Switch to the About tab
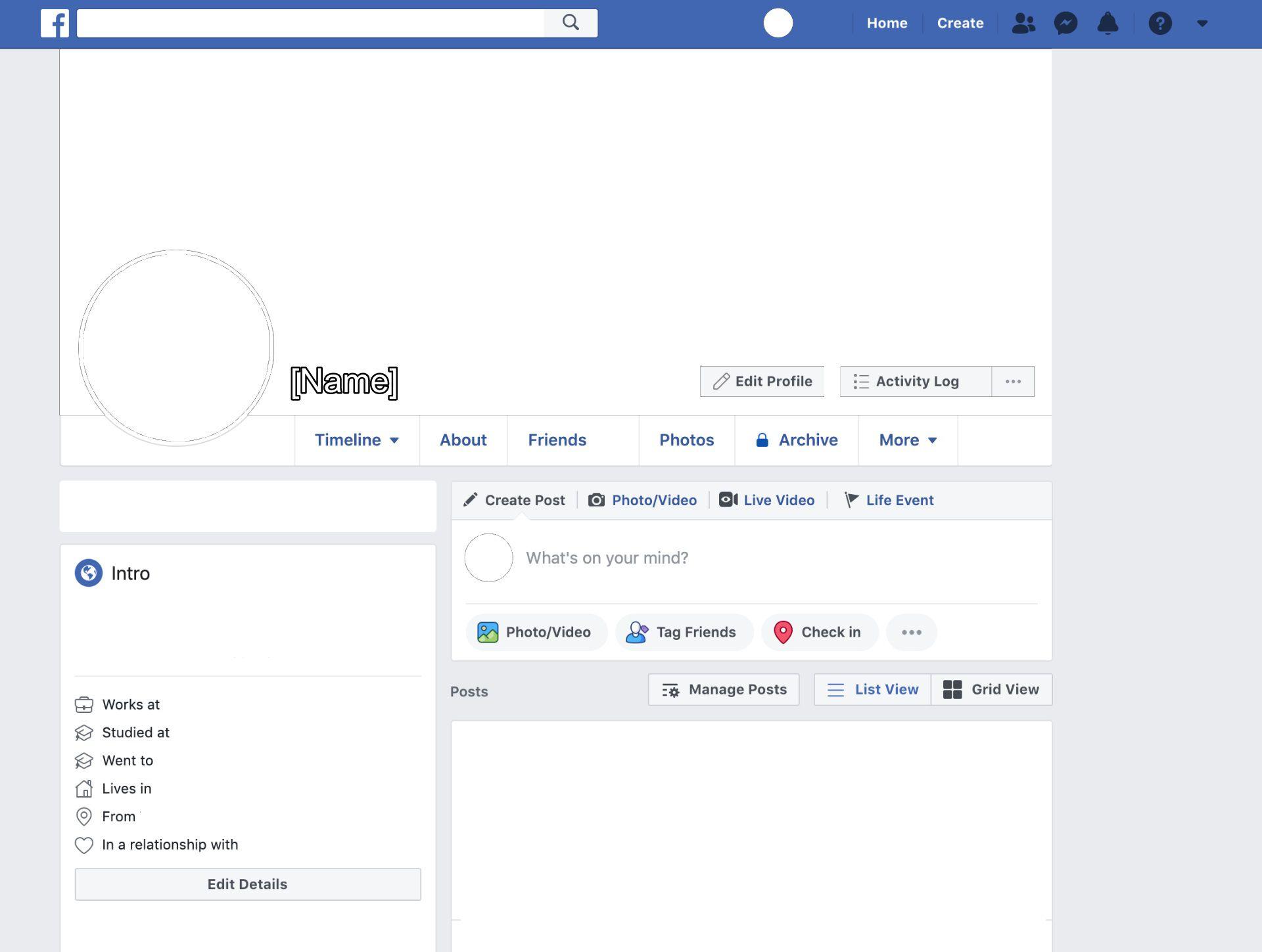 463,440
